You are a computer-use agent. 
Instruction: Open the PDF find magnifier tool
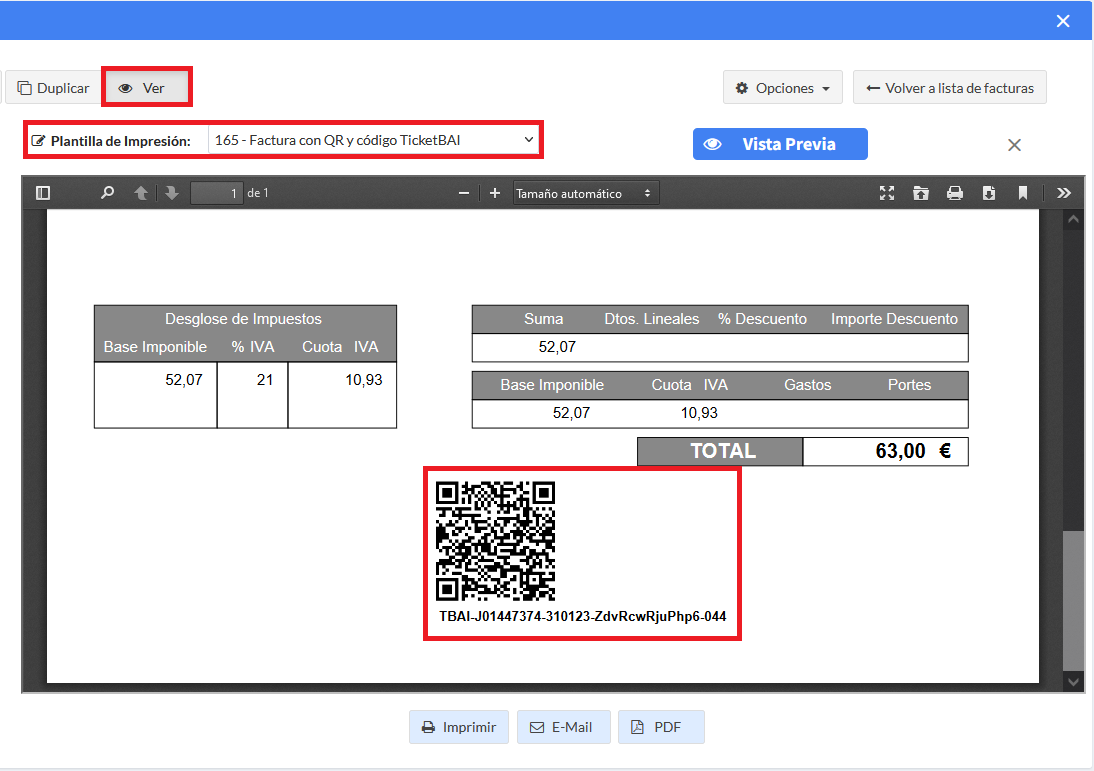point(107,193)
